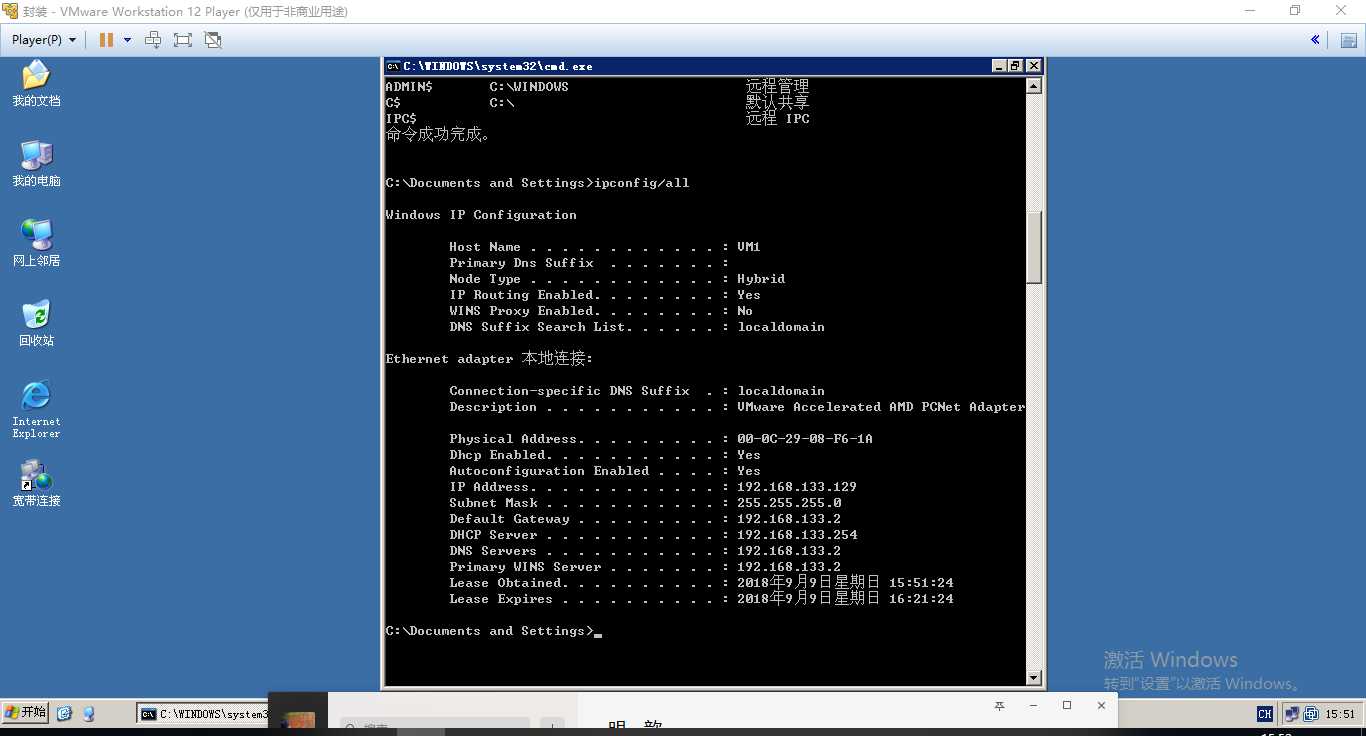Screen dimensions: 1366x736
Task: Click the Subnet Mask value 255.255.255.0
Action: tap(789, 503)
